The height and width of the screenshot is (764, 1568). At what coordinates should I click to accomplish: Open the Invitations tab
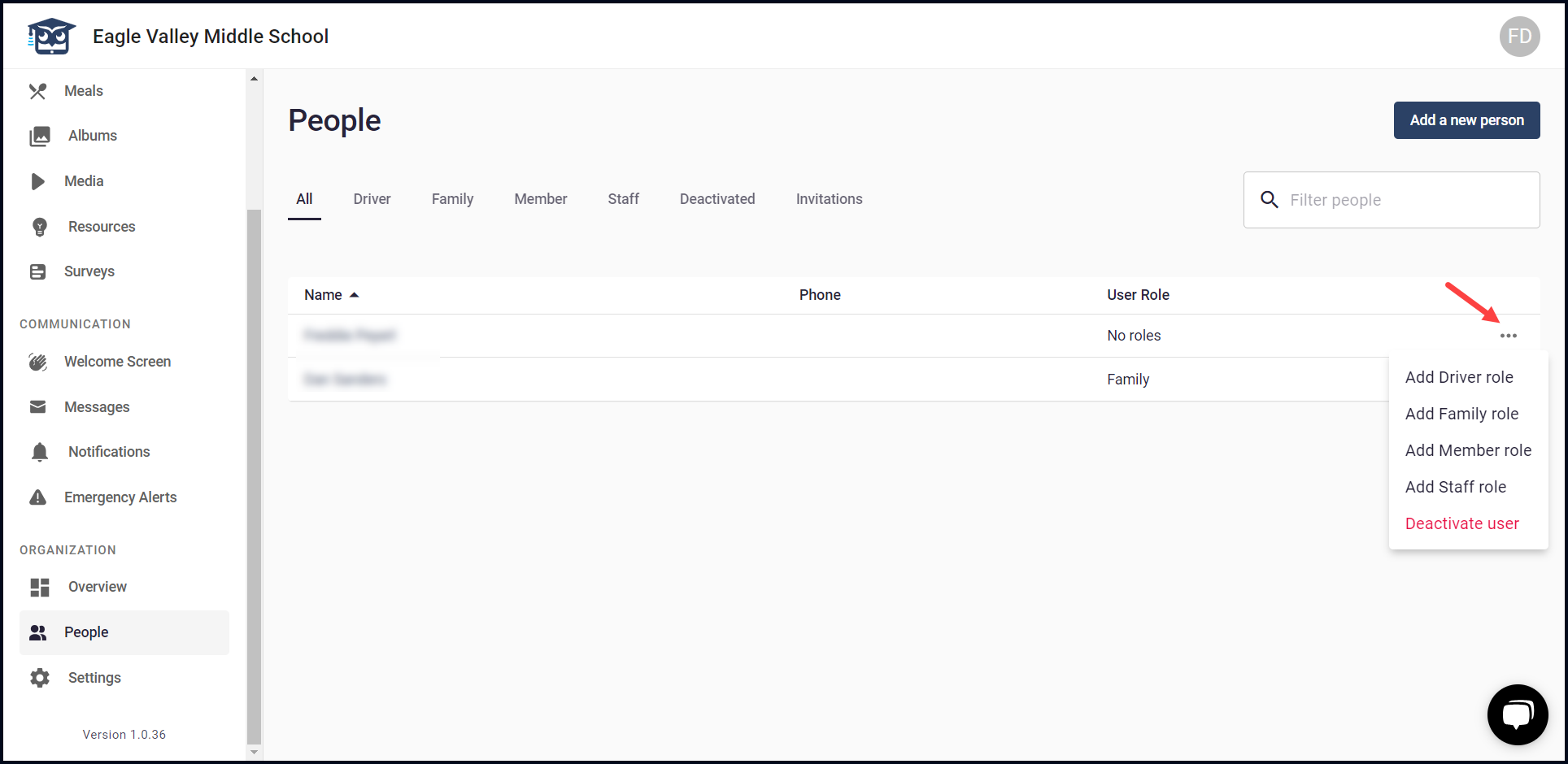tap(829, 199)
